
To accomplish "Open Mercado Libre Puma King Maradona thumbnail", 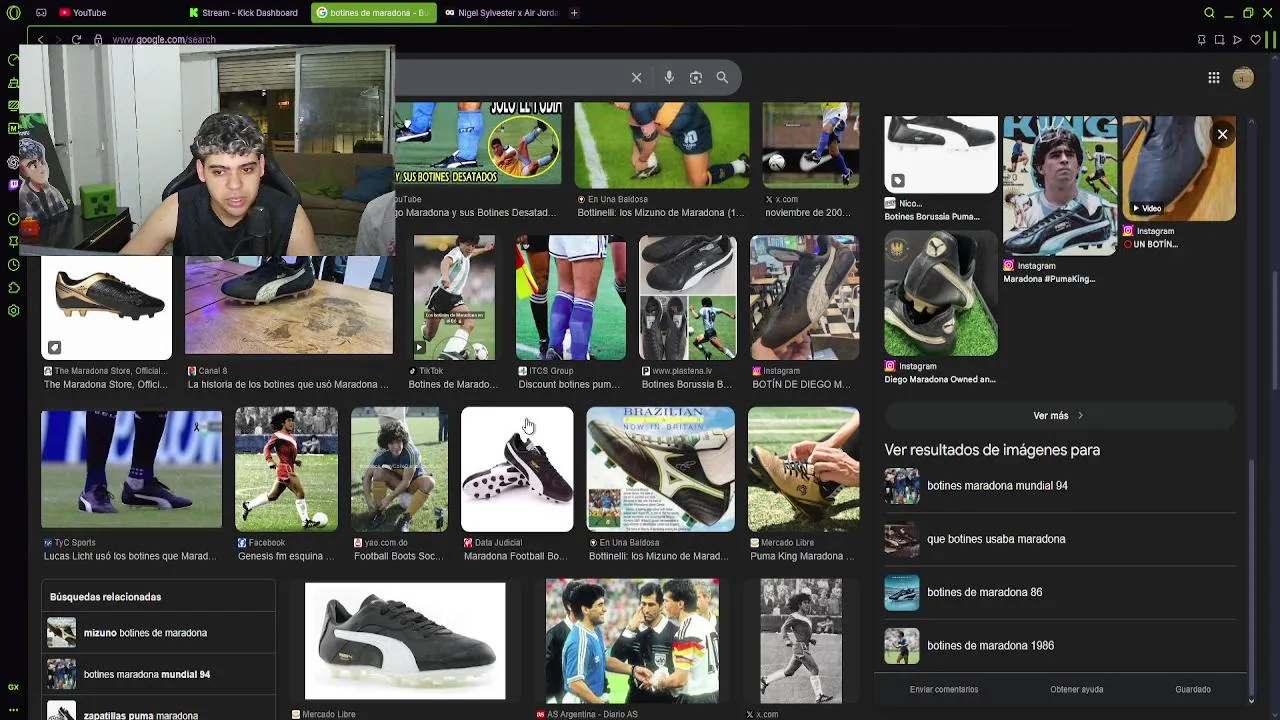I will pyautogui.click(x=803, y=469).
